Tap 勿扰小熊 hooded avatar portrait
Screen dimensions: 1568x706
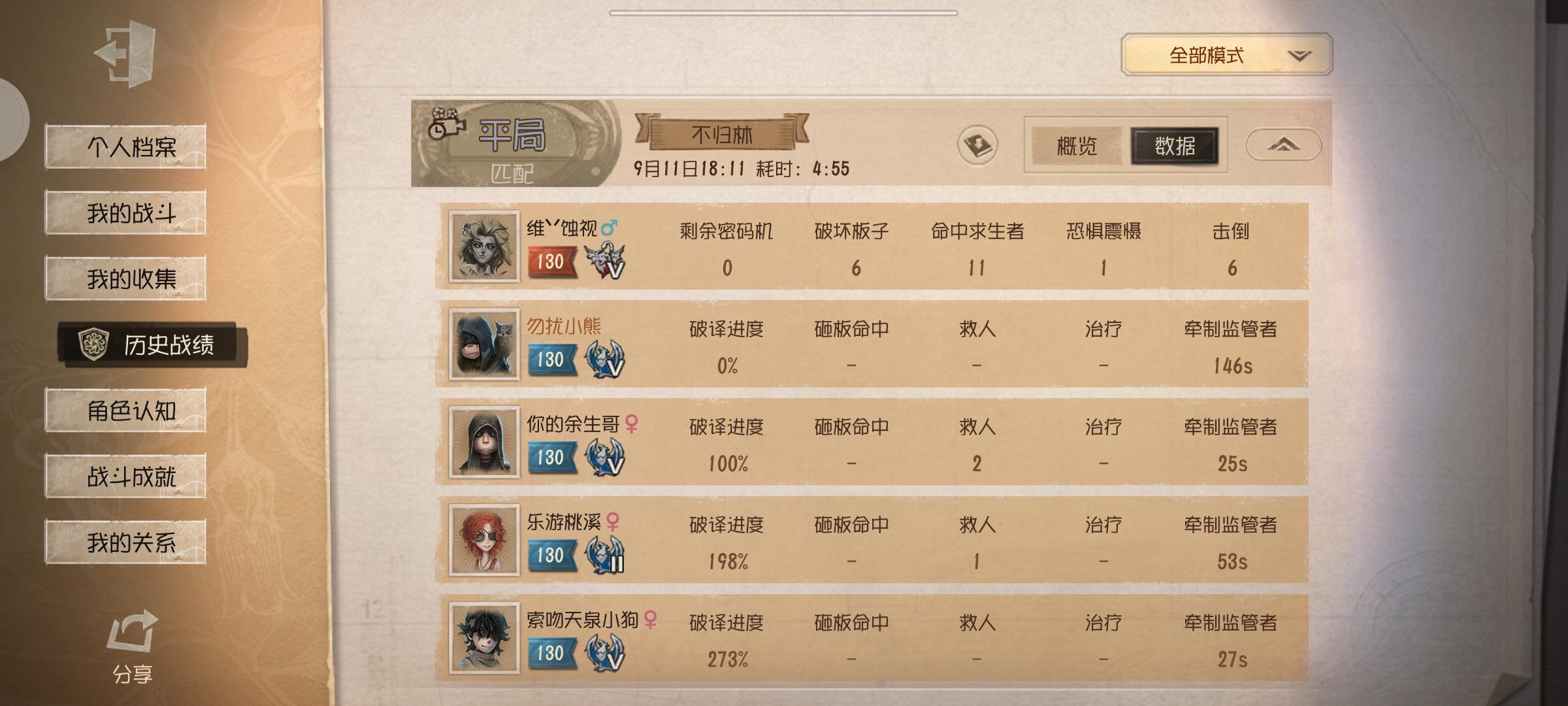(x=484, y=345)
